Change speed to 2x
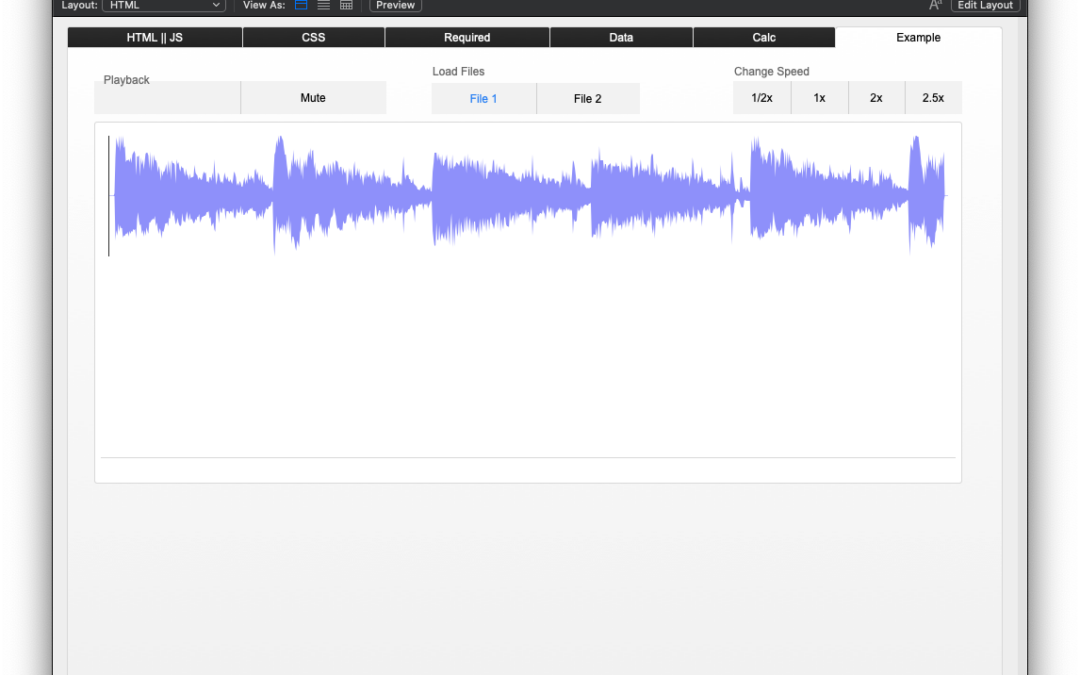Viewport: 1080px width, 675px height. pyautogui.click(x=876, y=98)
